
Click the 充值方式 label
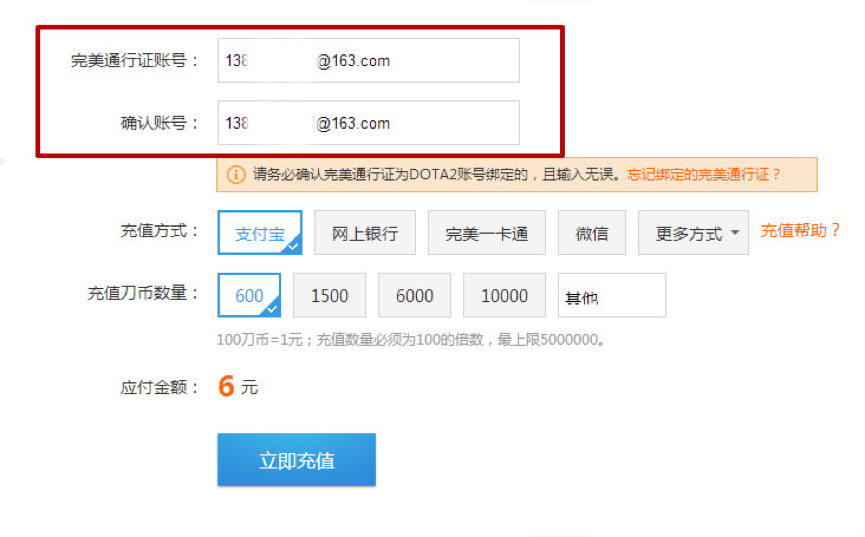click(x=159, y=231)
